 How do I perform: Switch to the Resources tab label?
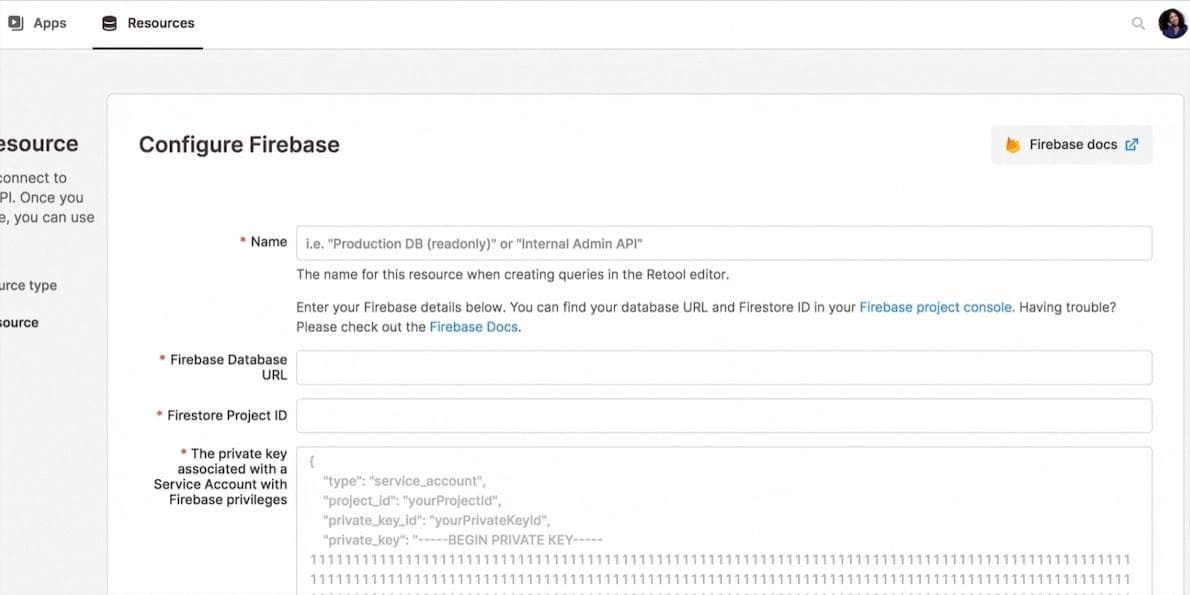[x=161, y=23]
